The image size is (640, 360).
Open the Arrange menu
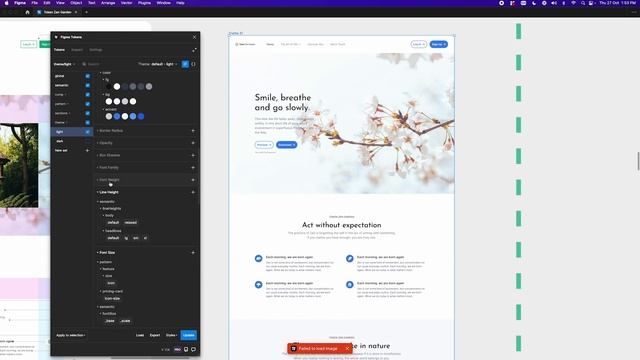pyautogui.click(x=108, y=3)
